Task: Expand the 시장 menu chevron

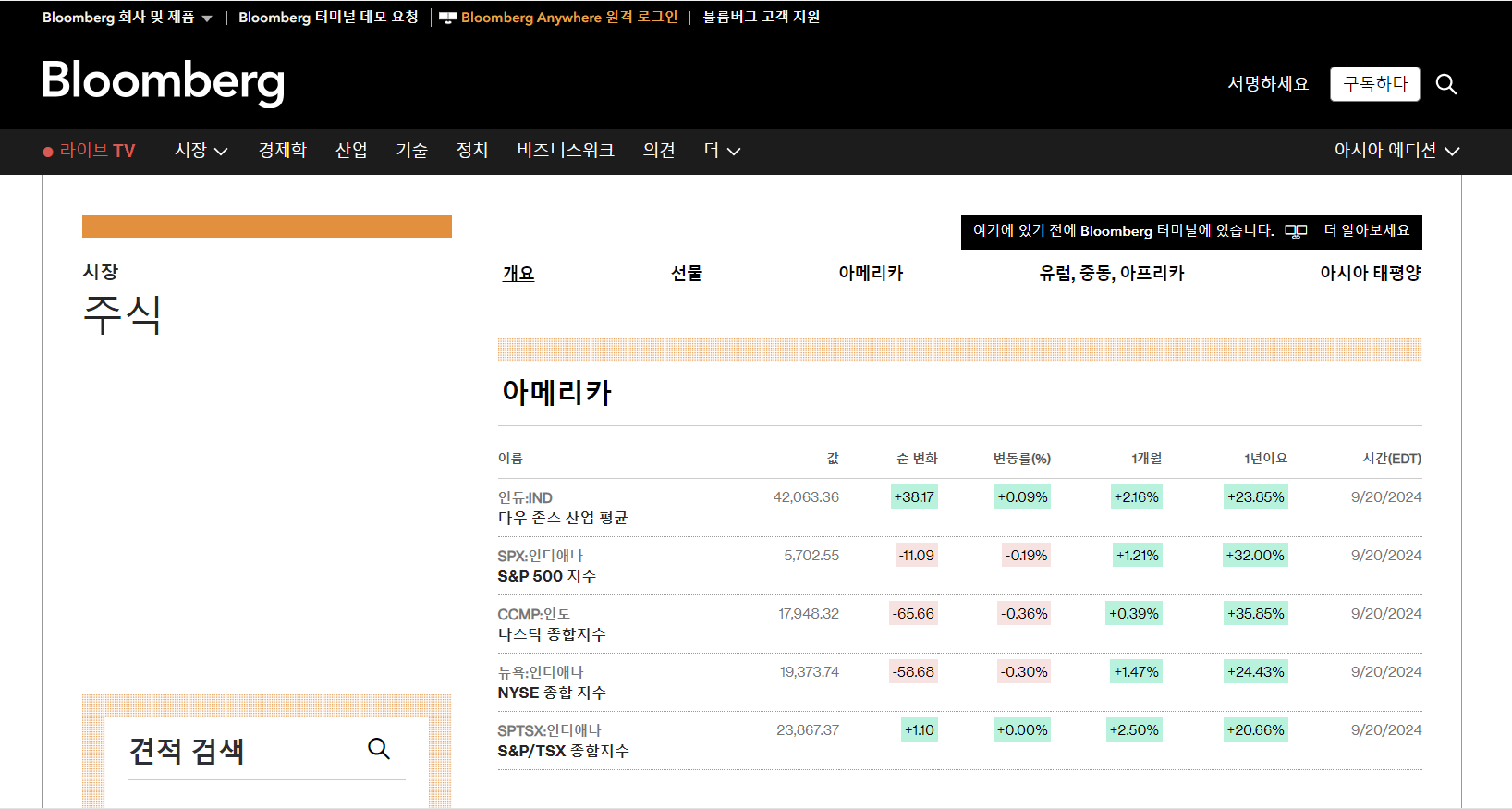Action: pyautogui.click(x=221, y=152)
